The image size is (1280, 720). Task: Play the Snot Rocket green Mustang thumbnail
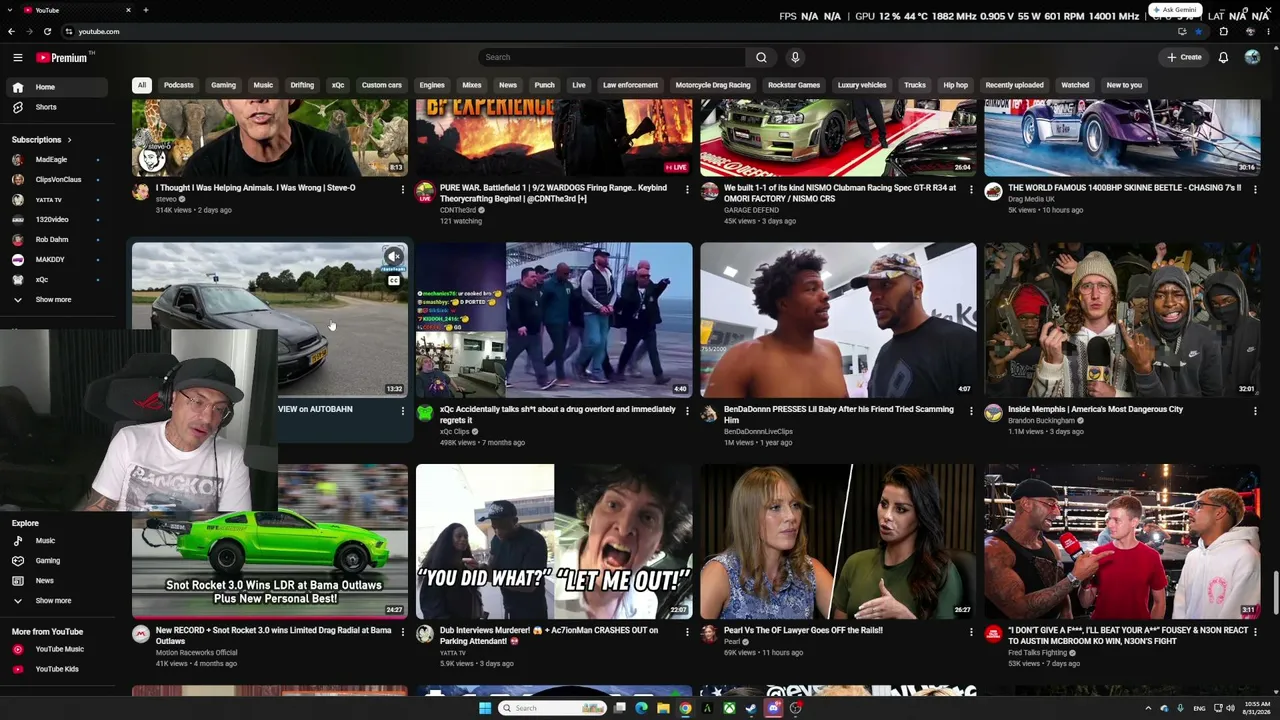(x=270, y=541)
